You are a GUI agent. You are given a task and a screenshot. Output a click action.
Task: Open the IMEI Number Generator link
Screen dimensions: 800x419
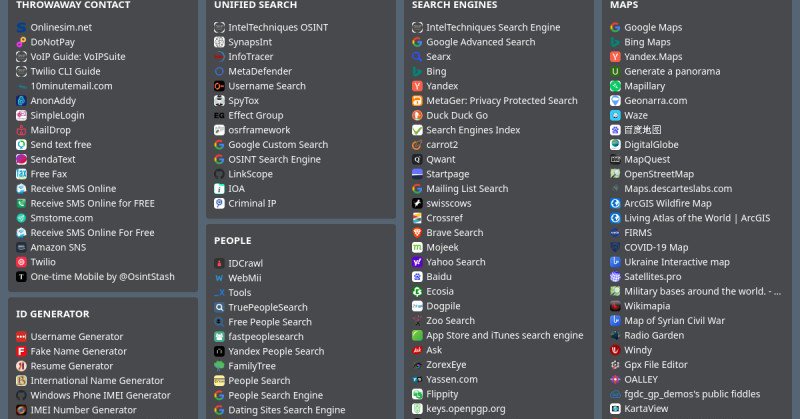[x=83, y=410]
